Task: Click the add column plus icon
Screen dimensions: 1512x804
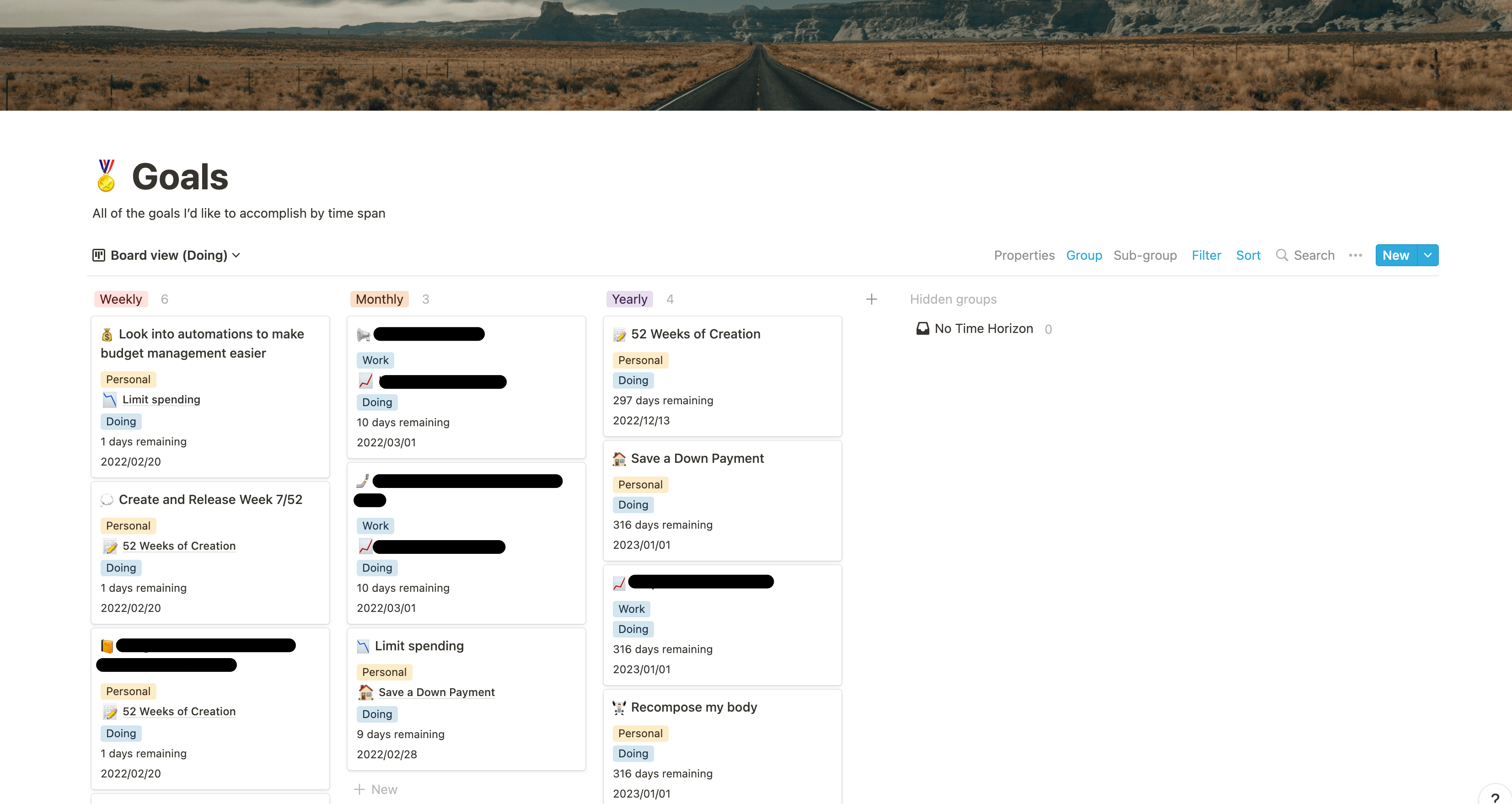Action: 871,298
